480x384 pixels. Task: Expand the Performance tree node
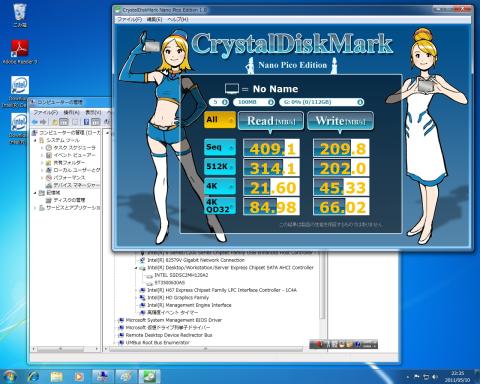coord(42,178)
